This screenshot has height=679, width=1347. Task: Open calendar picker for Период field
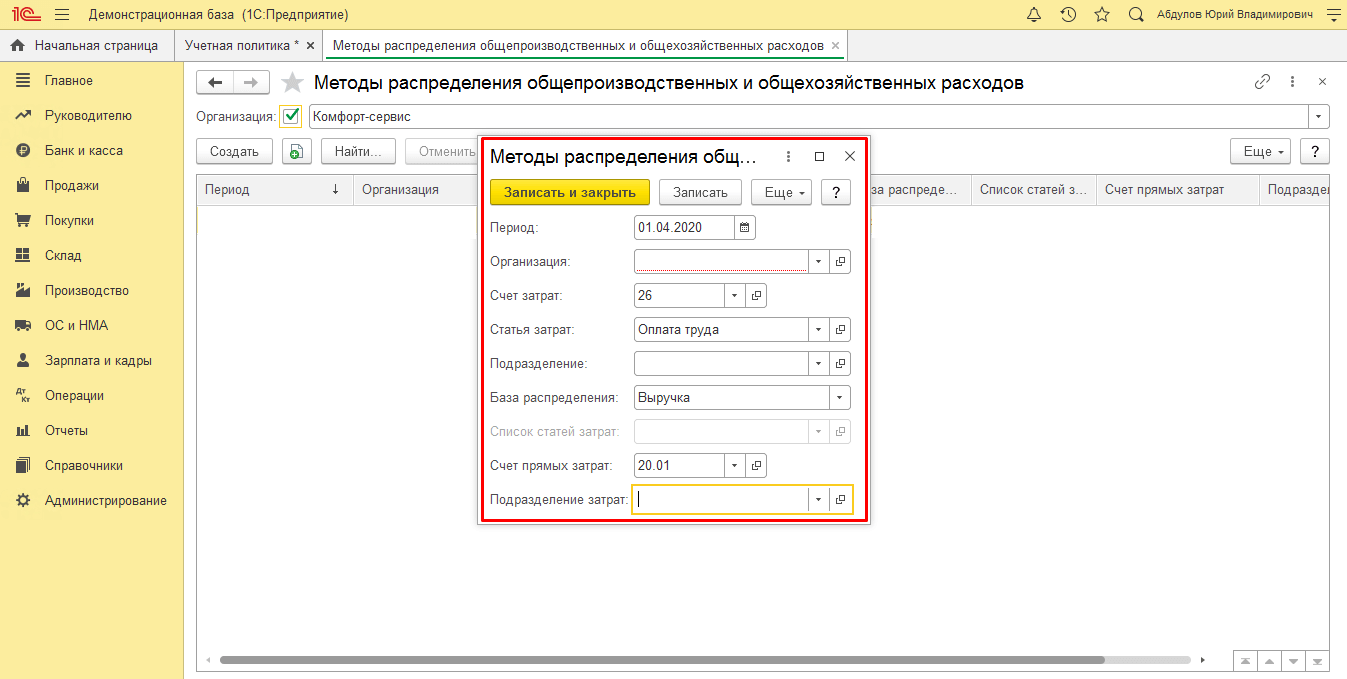744,227
